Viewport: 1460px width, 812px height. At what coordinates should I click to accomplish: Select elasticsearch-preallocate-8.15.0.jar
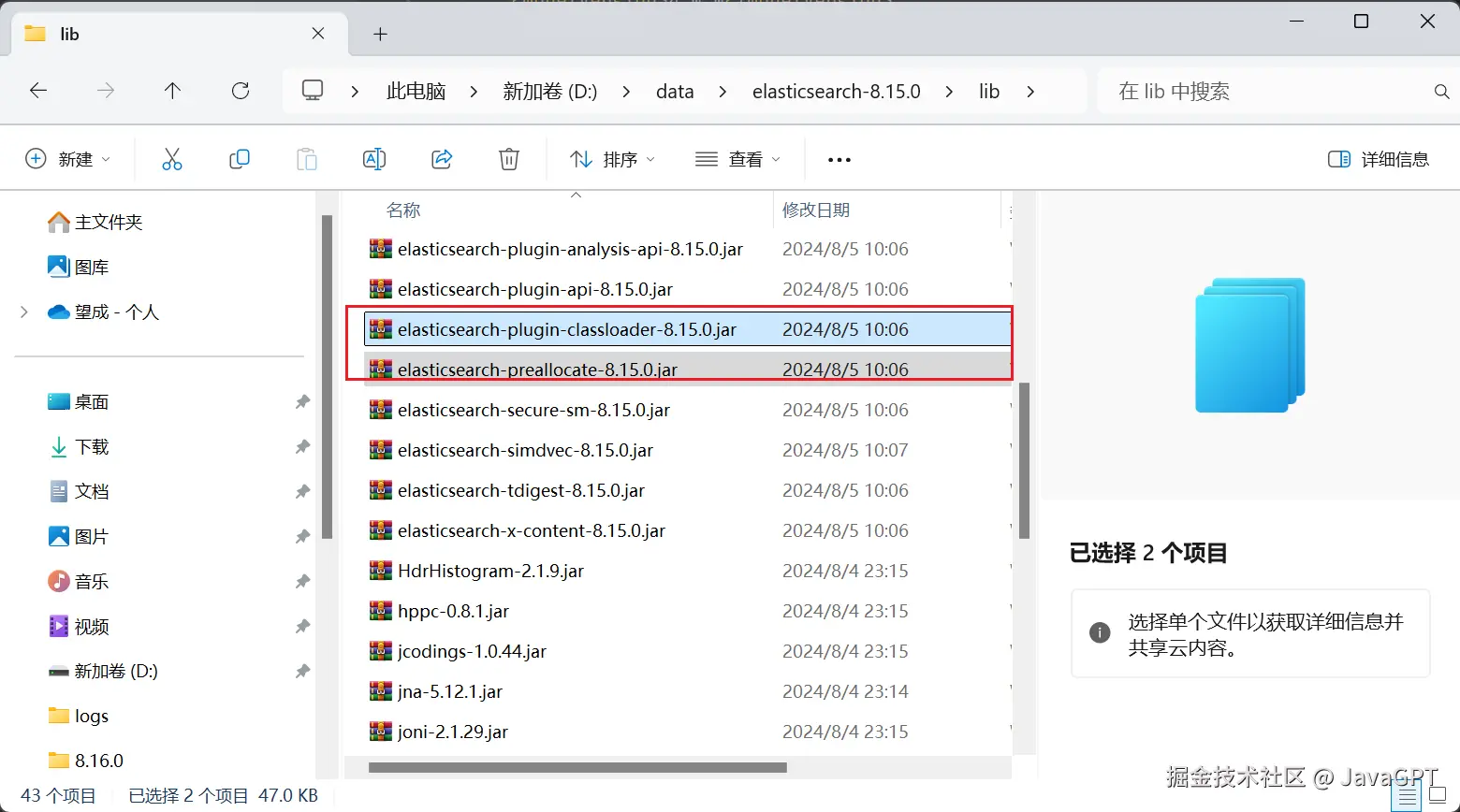(x=687, y=370)
